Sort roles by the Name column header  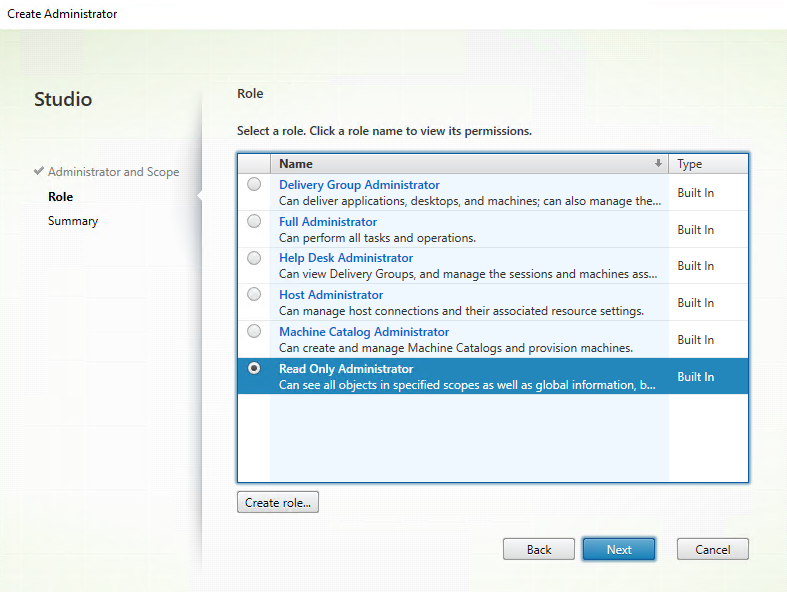click(469, 164)
